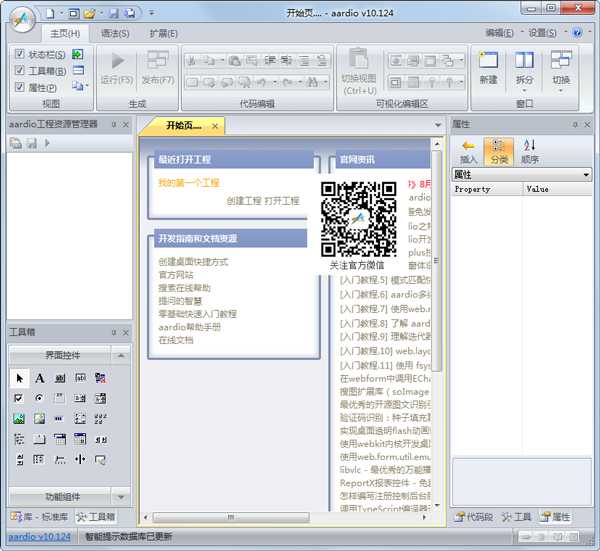Image resolution: width=600 pixels, height=551 pixels.
Task: Open the 属性 combo box dropdown
Action: pos(585,175)
